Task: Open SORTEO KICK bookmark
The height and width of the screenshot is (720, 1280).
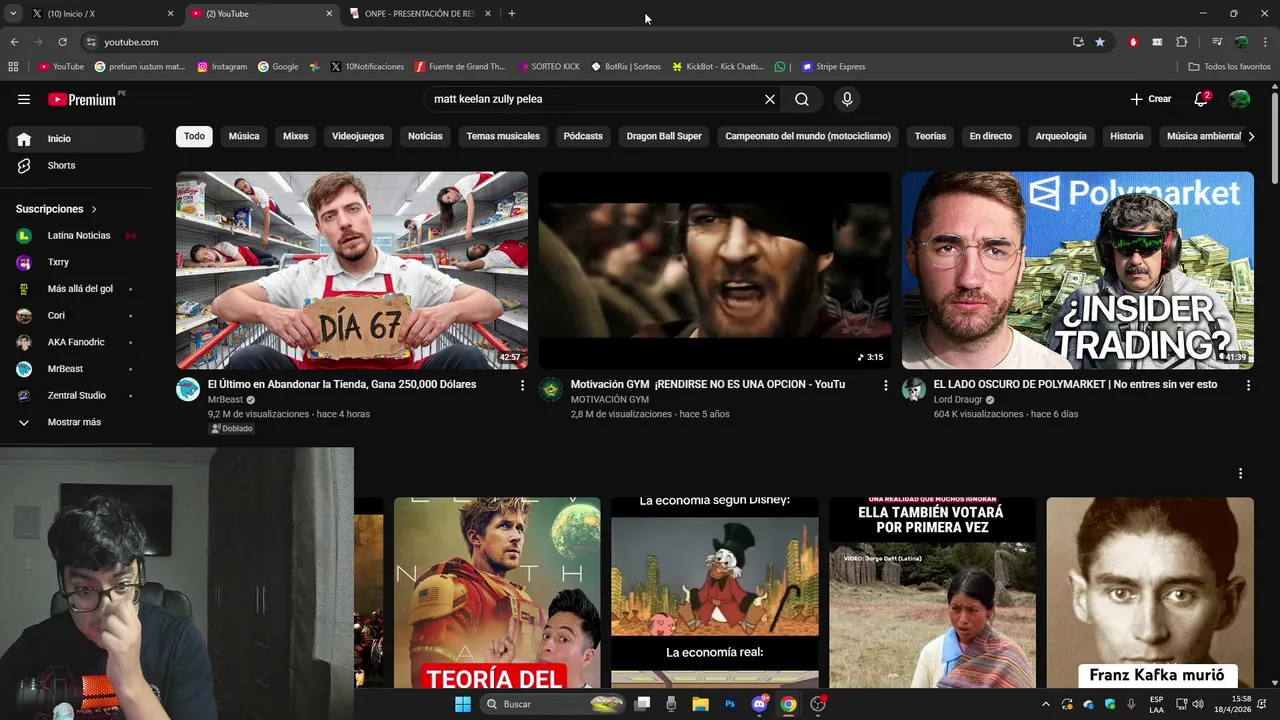Action: tap(549, 67)
